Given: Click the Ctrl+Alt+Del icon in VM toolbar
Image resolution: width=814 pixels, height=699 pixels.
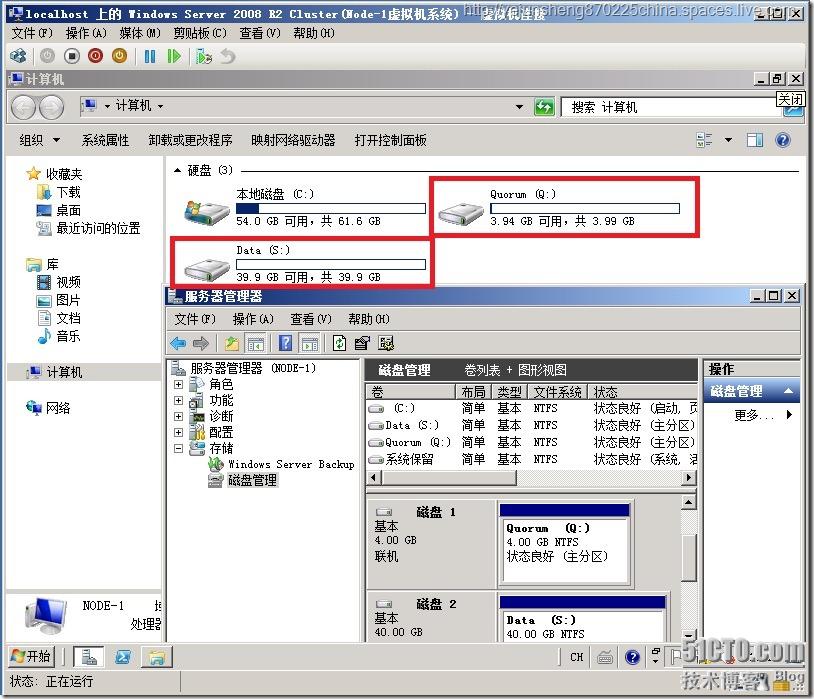Looking at the screenshot, I should (x=18, y=56).
